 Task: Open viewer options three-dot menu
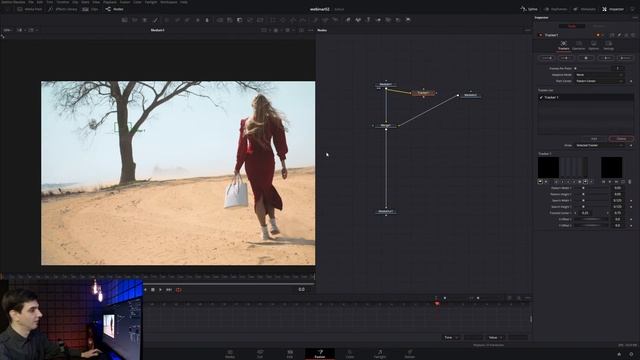[311, 30]
